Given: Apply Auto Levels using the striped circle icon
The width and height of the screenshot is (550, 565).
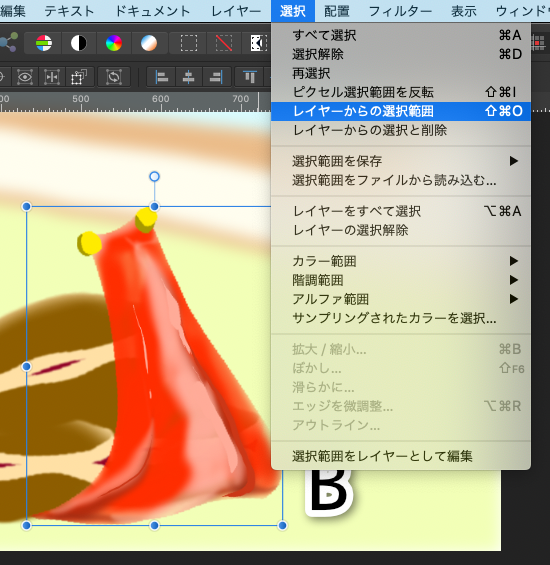Looking at the screenshot, I should 44,43.
